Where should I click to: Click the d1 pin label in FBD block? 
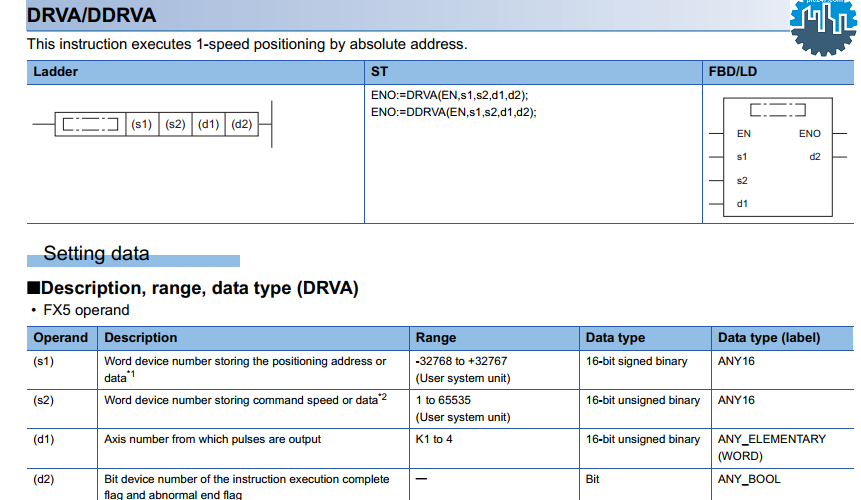[x=742, y=204]
